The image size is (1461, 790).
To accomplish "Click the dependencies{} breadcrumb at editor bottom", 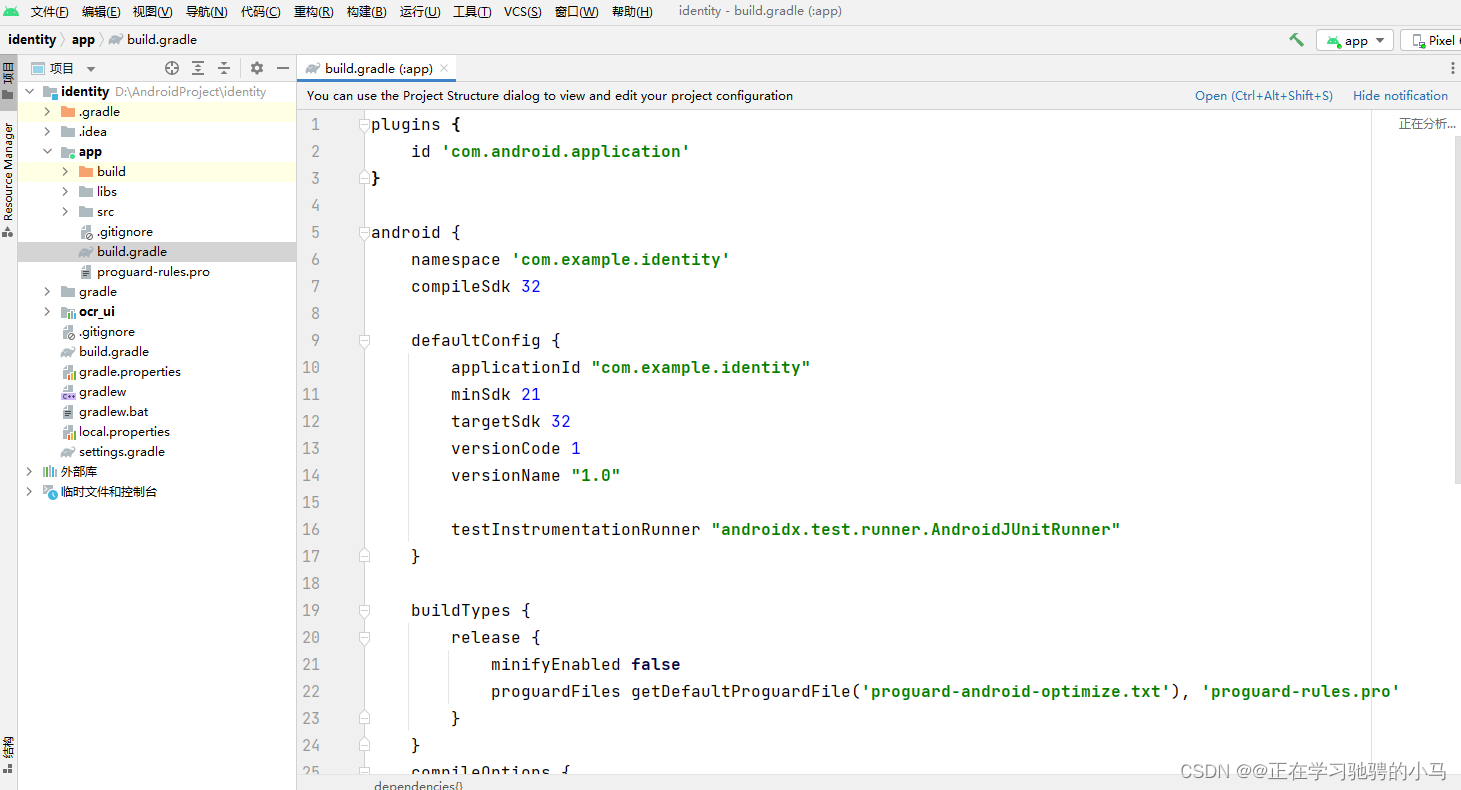I will tap(418, 785).
